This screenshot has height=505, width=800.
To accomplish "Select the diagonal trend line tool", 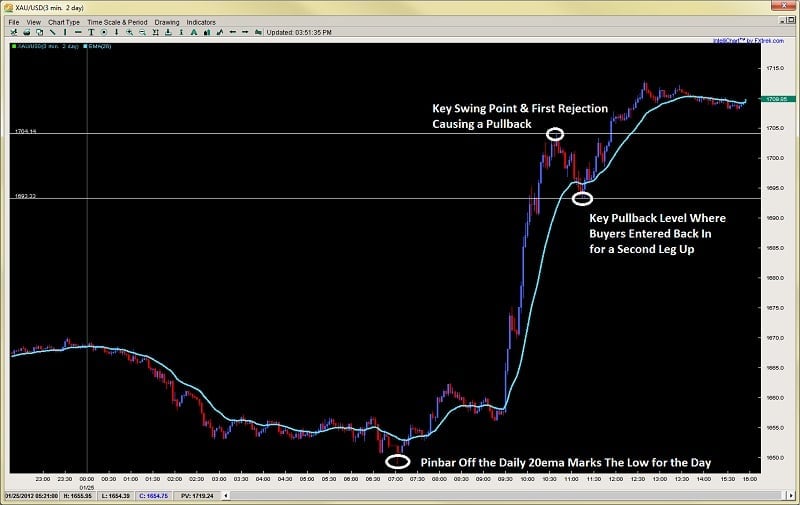I will tap(52, 32).
